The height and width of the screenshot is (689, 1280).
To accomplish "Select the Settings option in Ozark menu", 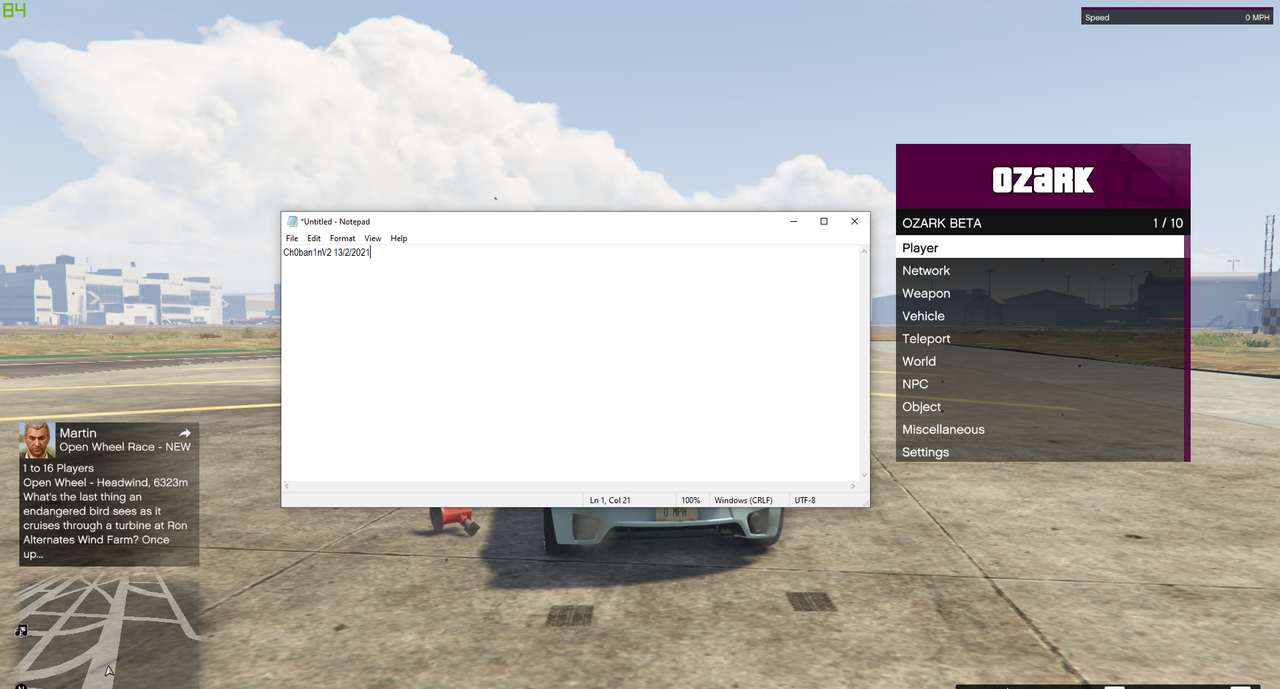I will (1040, 452).
